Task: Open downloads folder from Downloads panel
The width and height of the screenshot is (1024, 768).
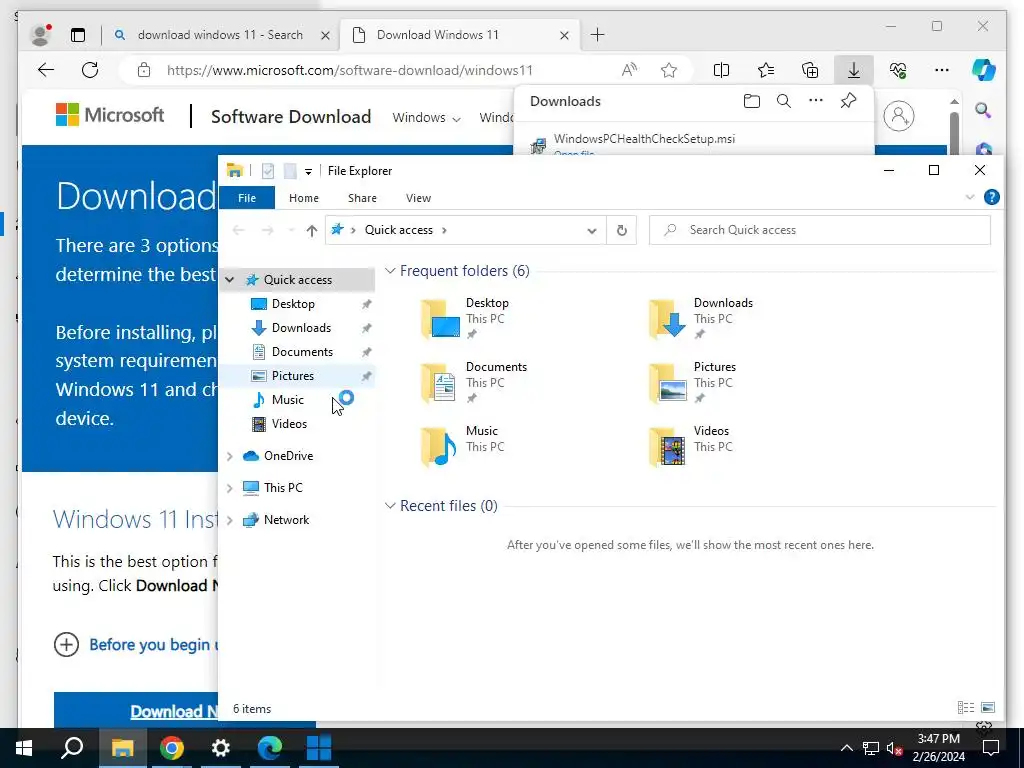Action: click(x=752, y=101)
